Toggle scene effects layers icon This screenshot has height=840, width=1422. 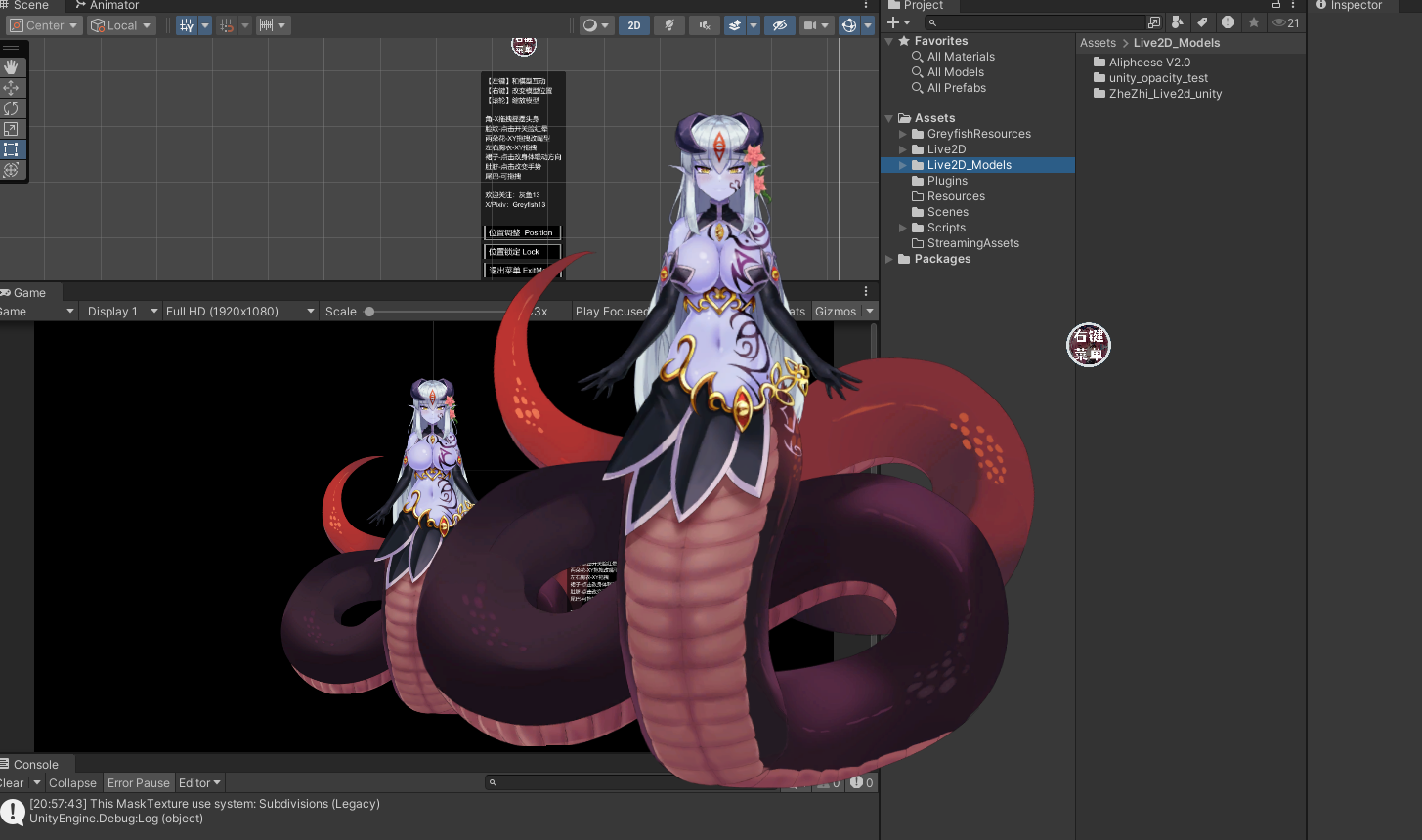pyautogui.click(x=735, y=25)
